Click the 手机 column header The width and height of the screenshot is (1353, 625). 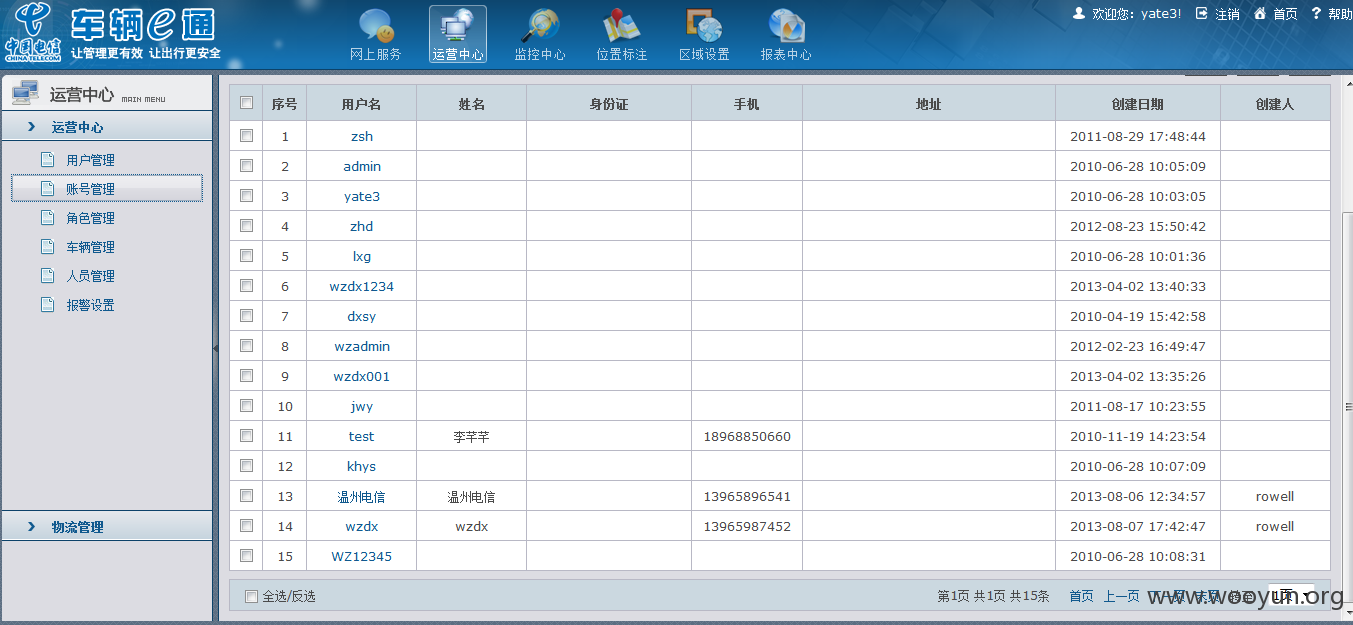click(747, 104)
